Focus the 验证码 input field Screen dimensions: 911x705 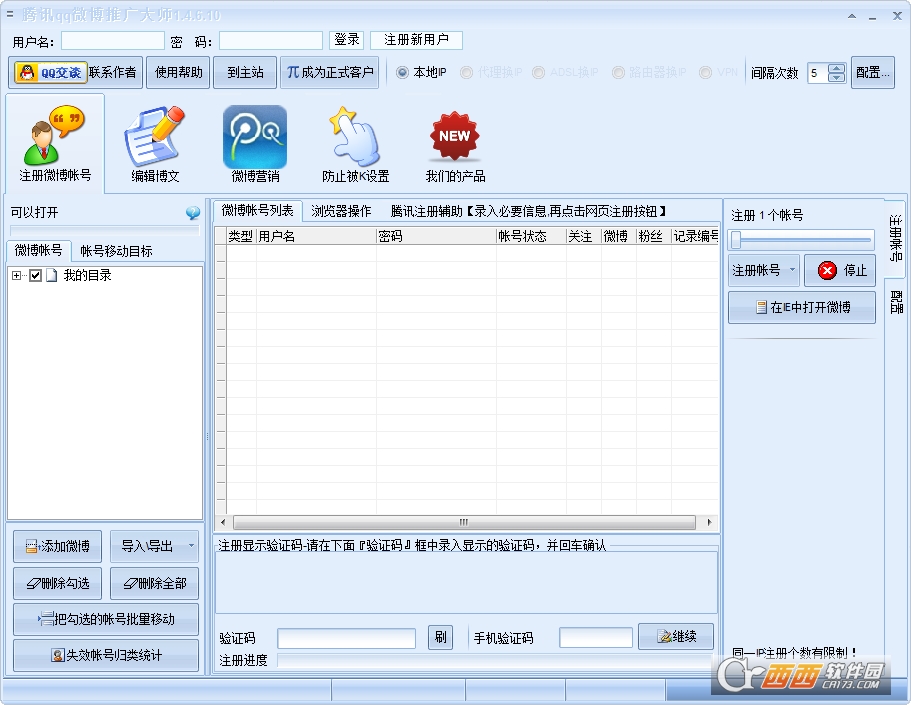[x=346, y=638]
